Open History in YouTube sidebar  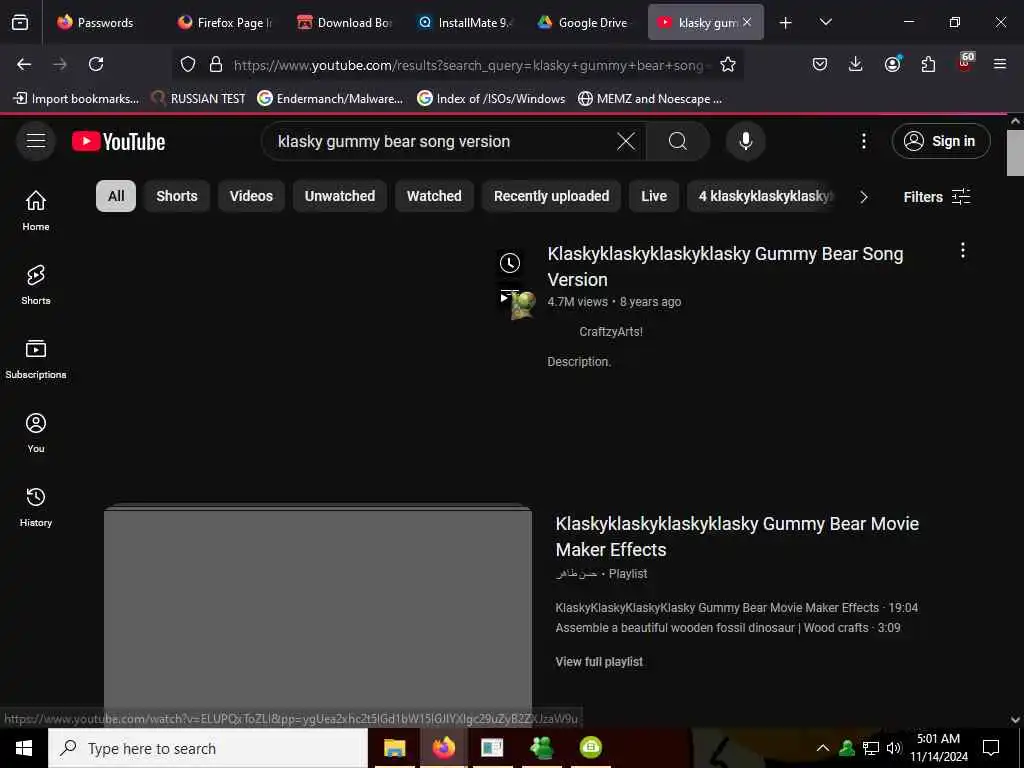[x=36, y=506]
